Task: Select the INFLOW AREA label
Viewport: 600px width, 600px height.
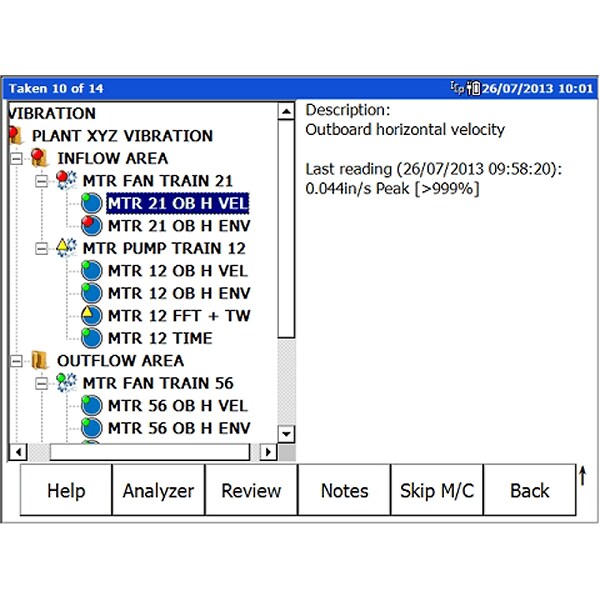Action: 112,158
